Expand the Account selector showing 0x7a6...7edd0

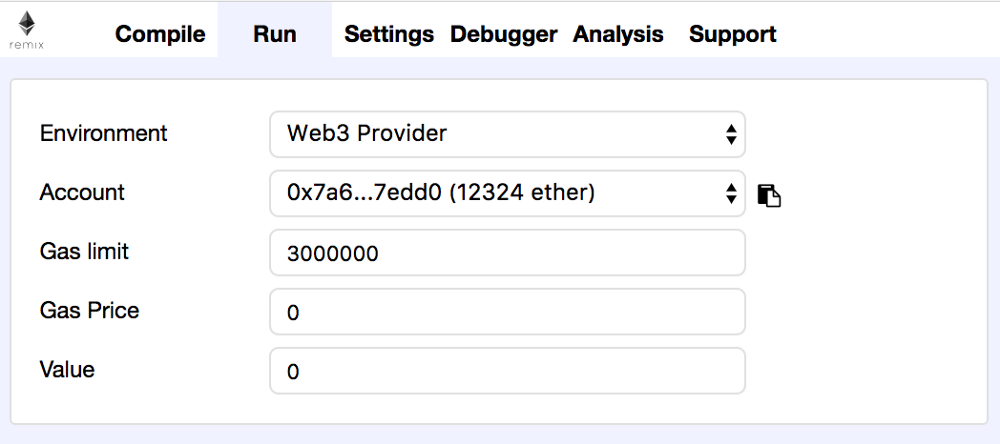[500, 193]
